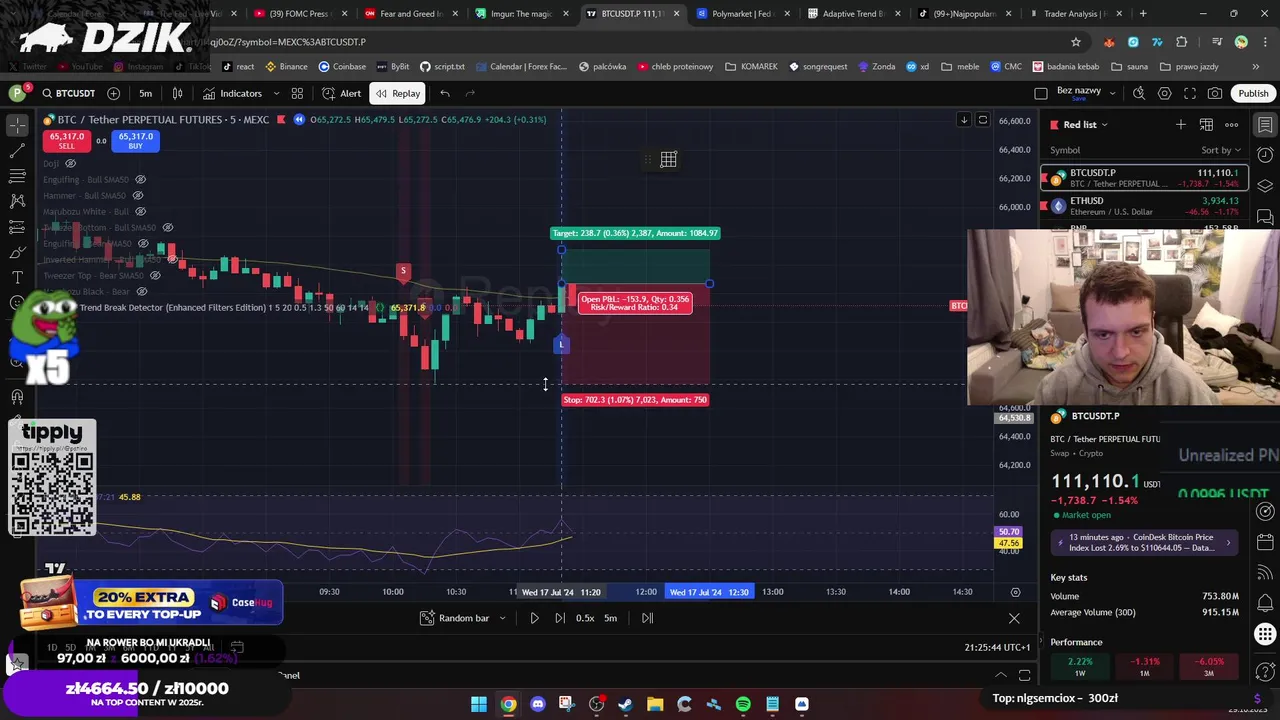Image resolution: width=1280 pixels, height=720 pixels.
Task: Open Fibonacci retracement tools
Action: click(x=17, y=176)
